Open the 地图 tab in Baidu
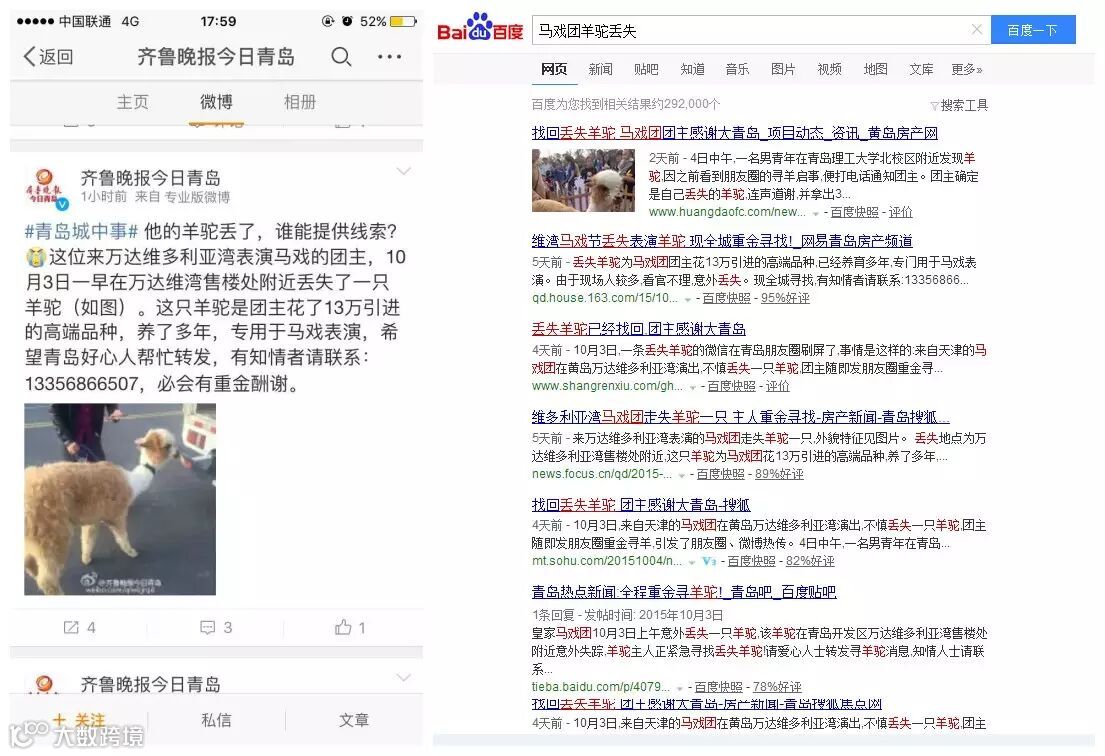Viewport: 1105px width, 756px height. coord(875,69)
